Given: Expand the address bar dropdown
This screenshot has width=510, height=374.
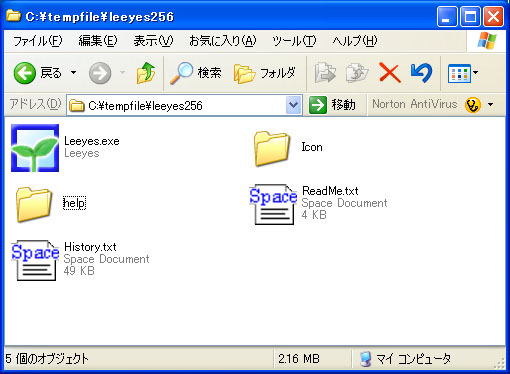Looking at the screenshot, I should click(x=293, y=105).
